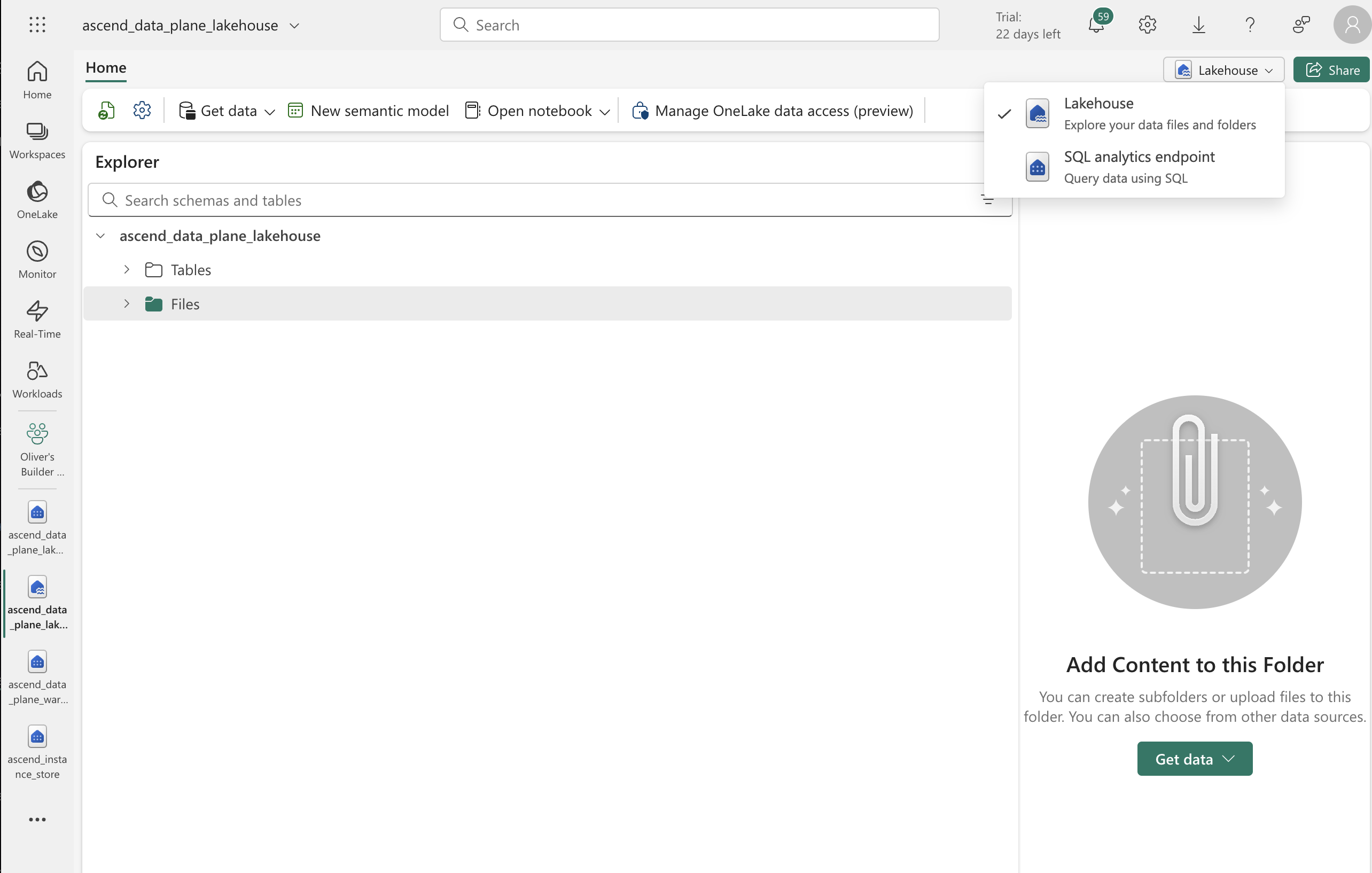Click the ascend_data_plane_lakehouse tree root label
This screenshot has height=873, width=1372.
tap(220, 235)
